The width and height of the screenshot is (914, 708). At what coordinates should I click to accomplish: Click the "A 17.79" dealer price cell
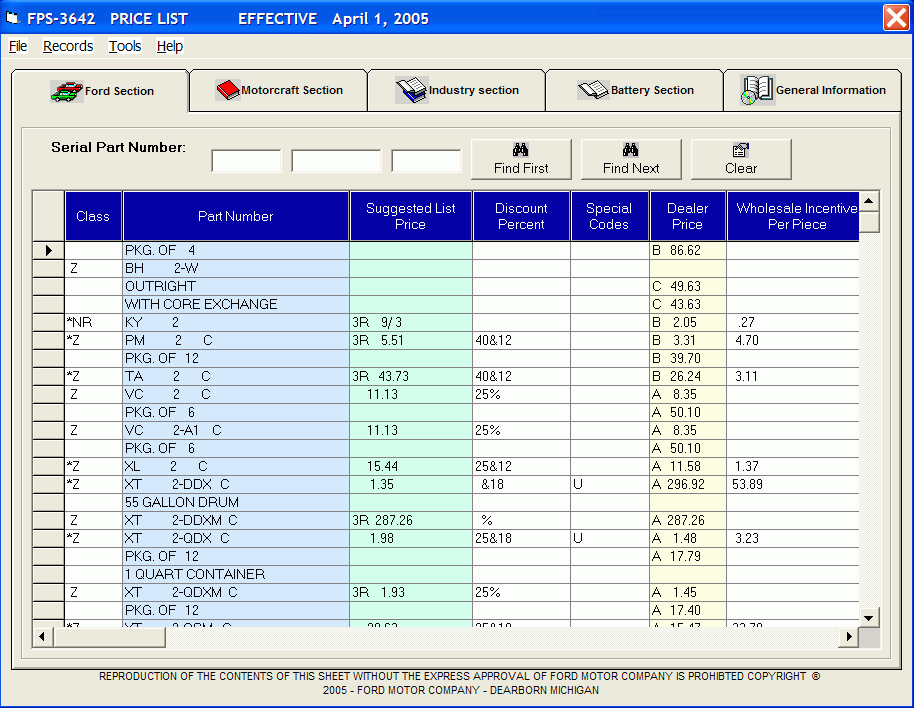tap(688, 556)
